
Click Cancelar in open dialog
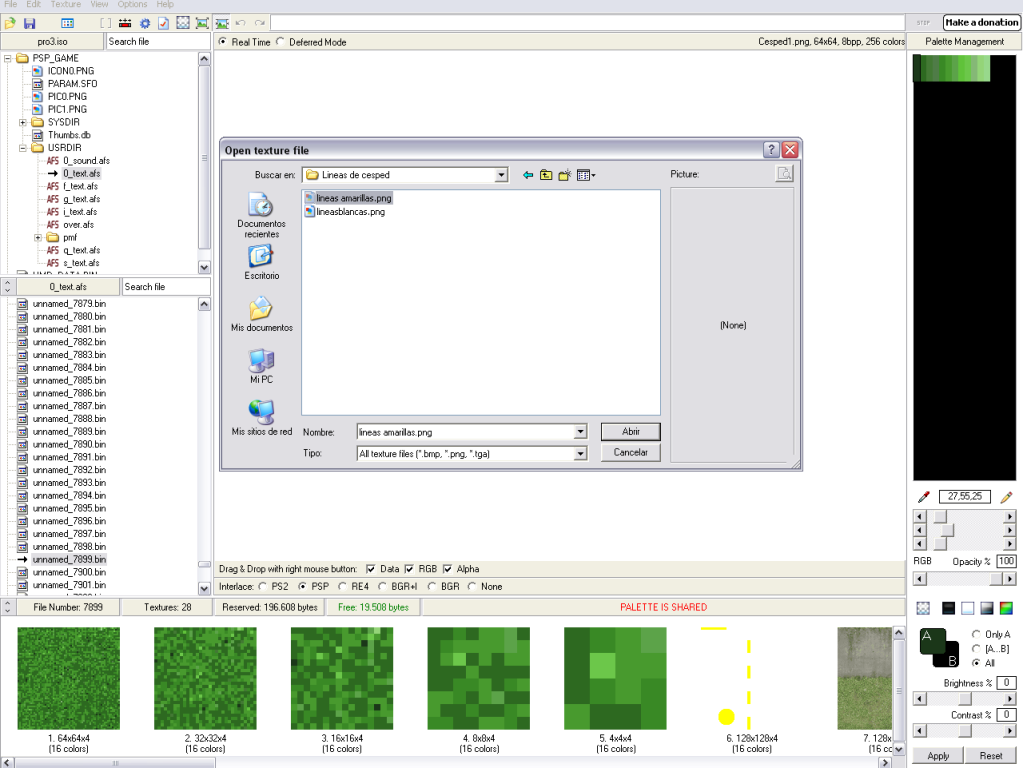(x=631, y=453)
